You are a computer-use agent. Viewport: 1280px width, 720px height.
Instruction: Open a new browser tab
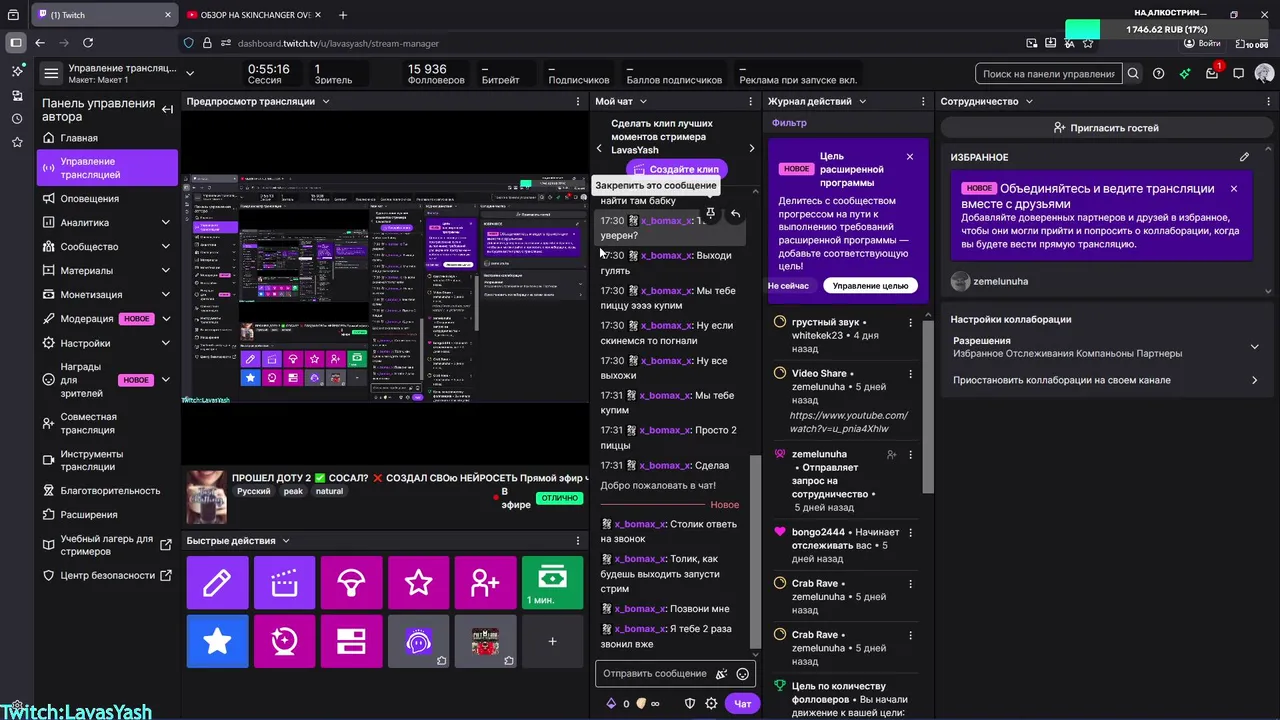(343, 15)
